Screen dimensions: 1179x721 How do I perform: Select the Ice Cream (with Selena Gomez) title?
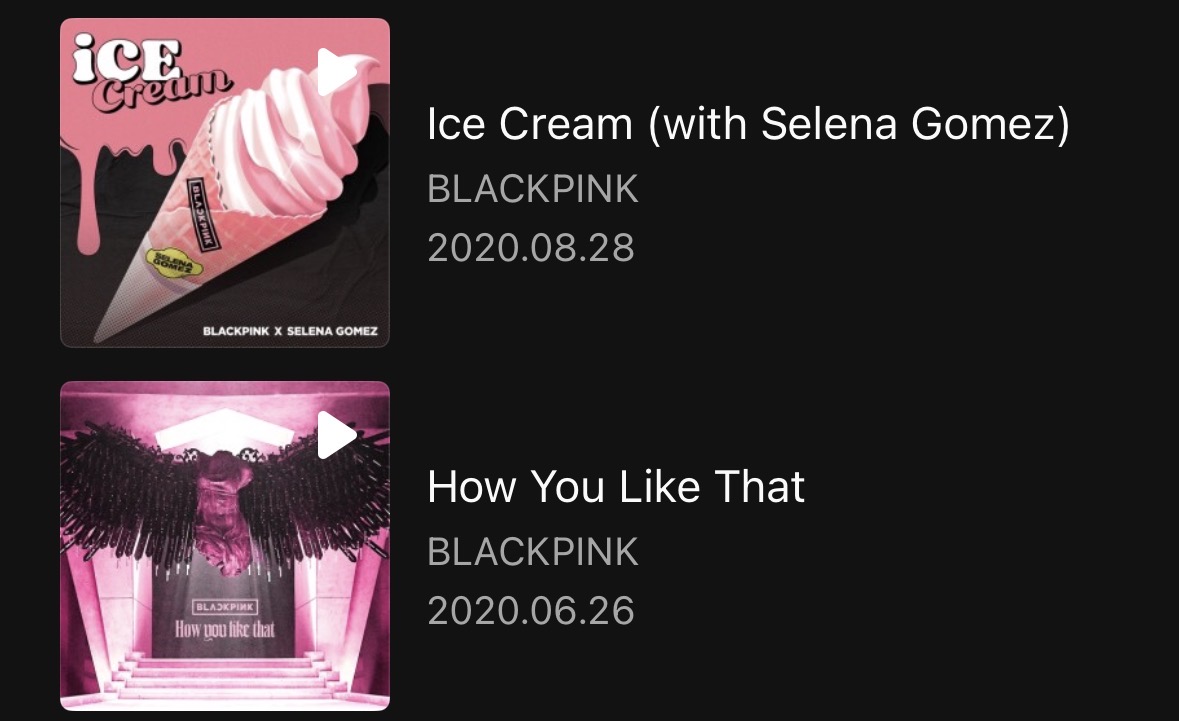748,124
